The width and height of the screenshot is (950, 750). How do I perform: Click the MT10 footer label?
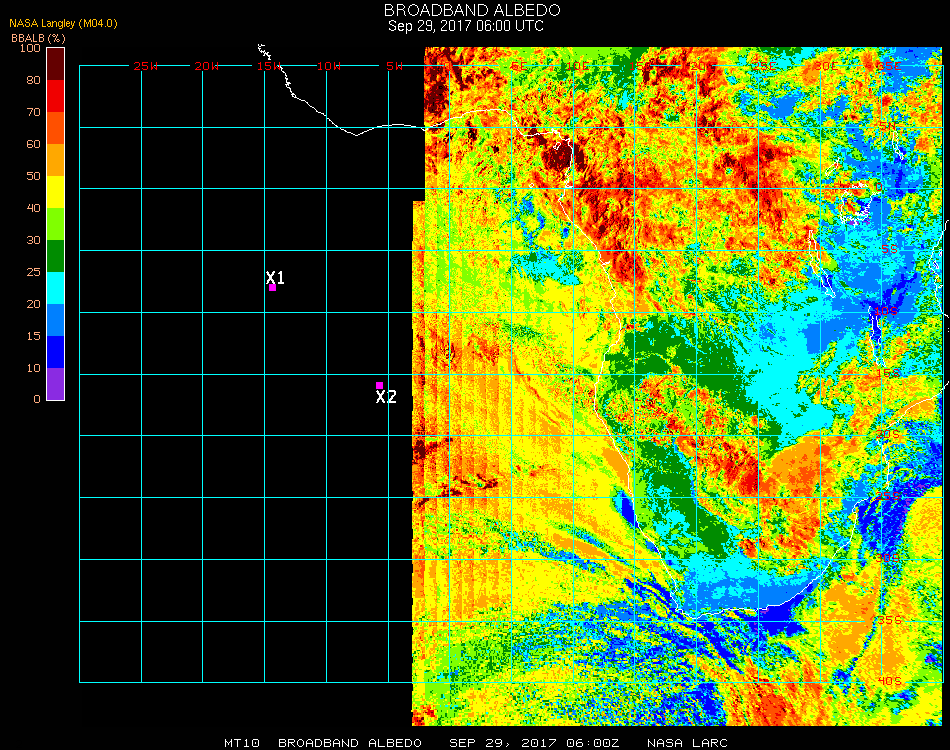tap(242, 743)
